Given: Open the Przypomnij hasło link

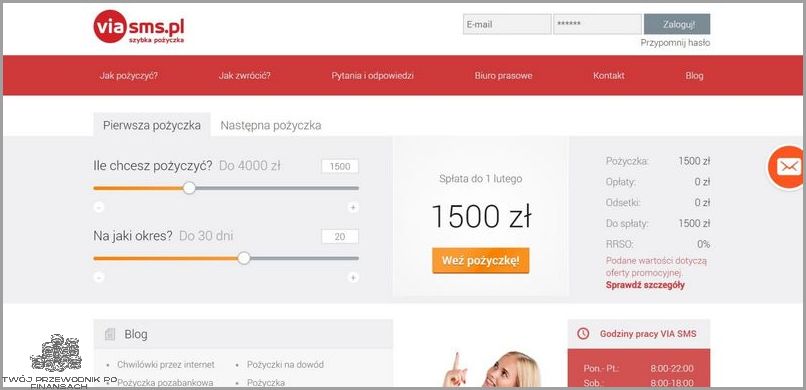Looking at the screenshot, I should tap(675, 43).
